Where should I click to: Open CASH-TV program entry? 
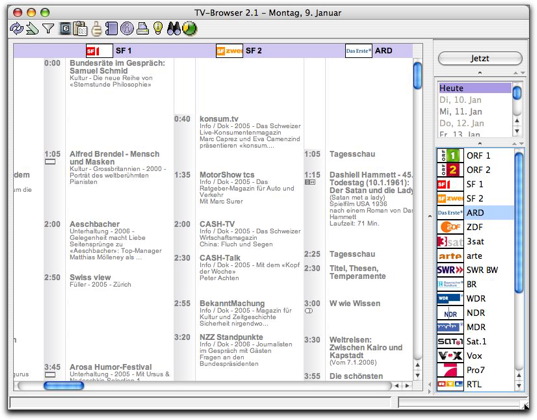coord(250,234)
